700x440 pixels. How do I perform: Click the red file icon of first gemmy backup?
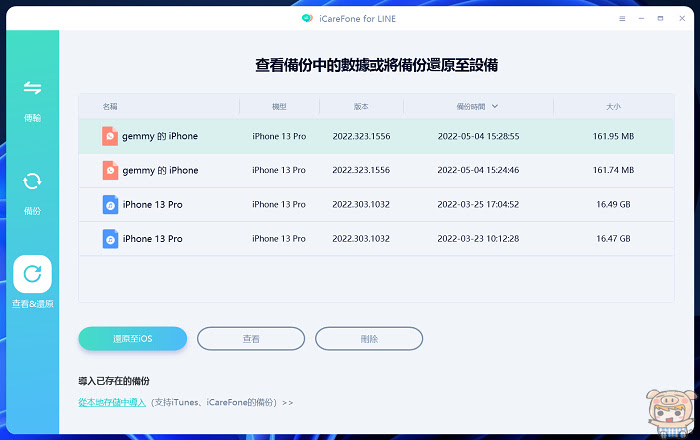click(110, 136)
